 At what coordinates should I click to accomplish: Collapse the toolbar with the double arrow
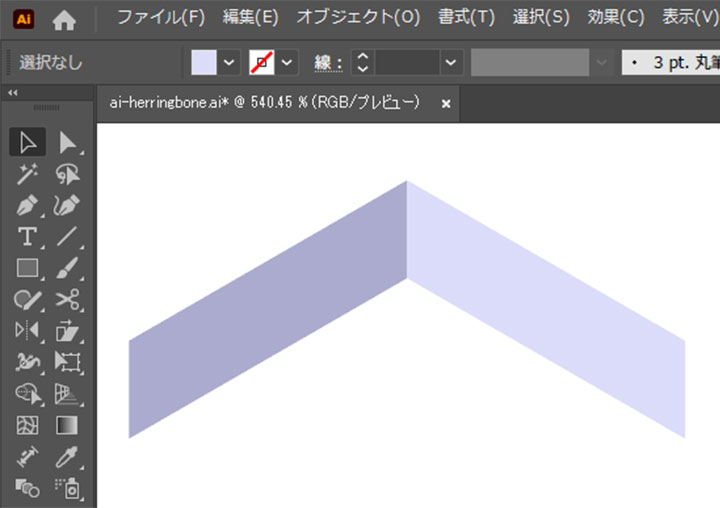tap(13, 93)
